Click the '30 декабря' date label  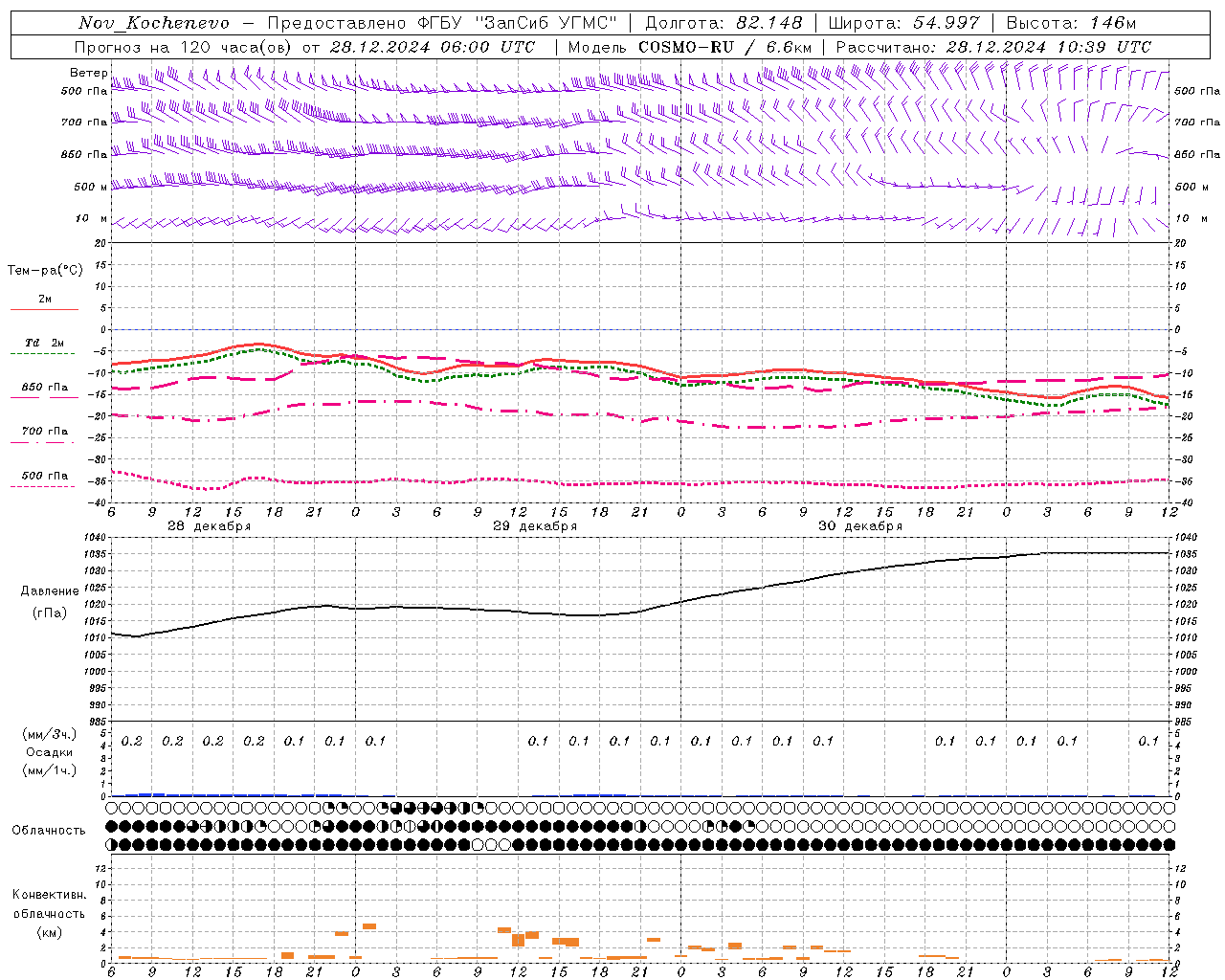coord(860,526)
